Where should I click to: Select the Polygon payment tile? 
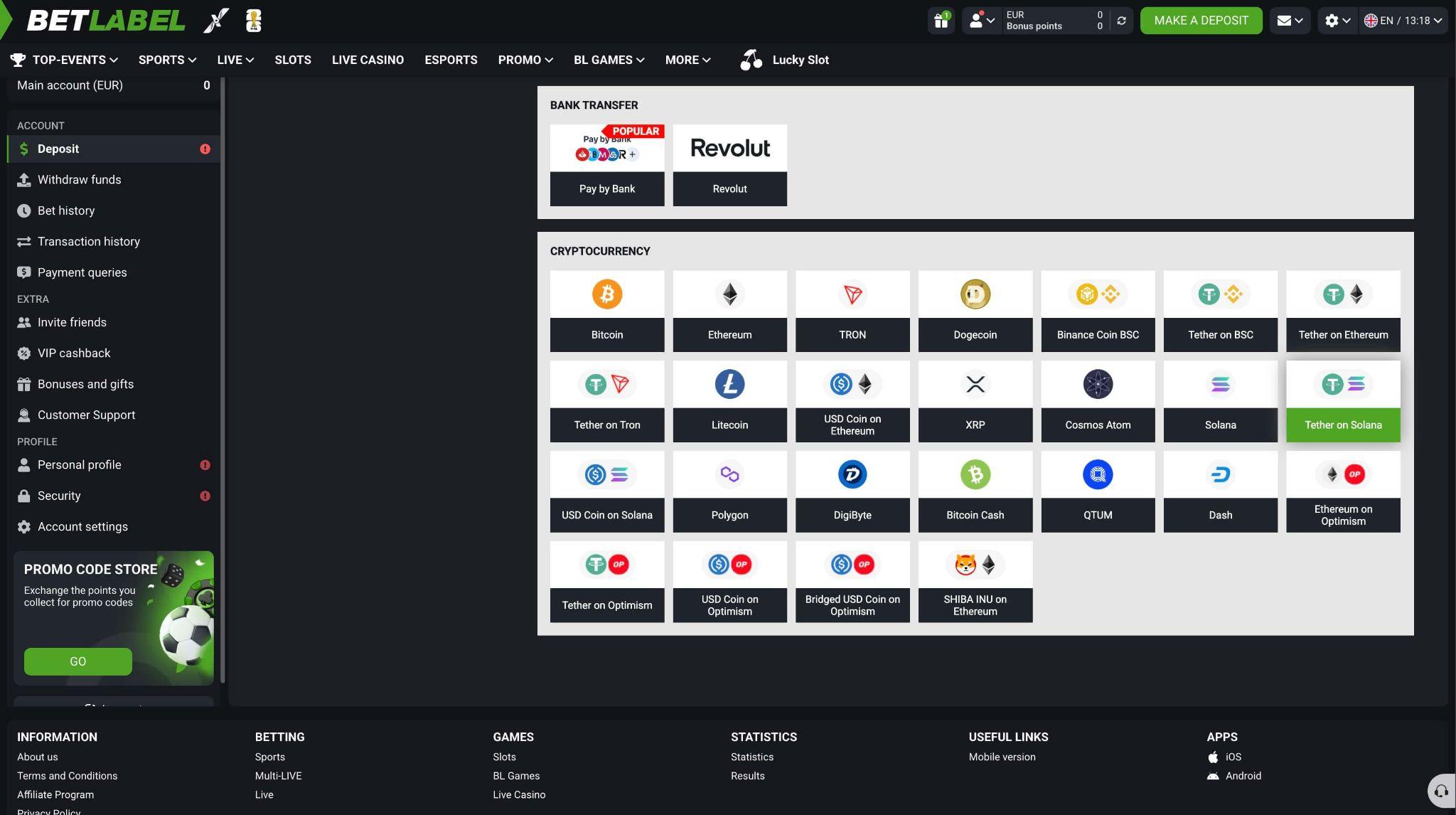[x=729, y=491]
